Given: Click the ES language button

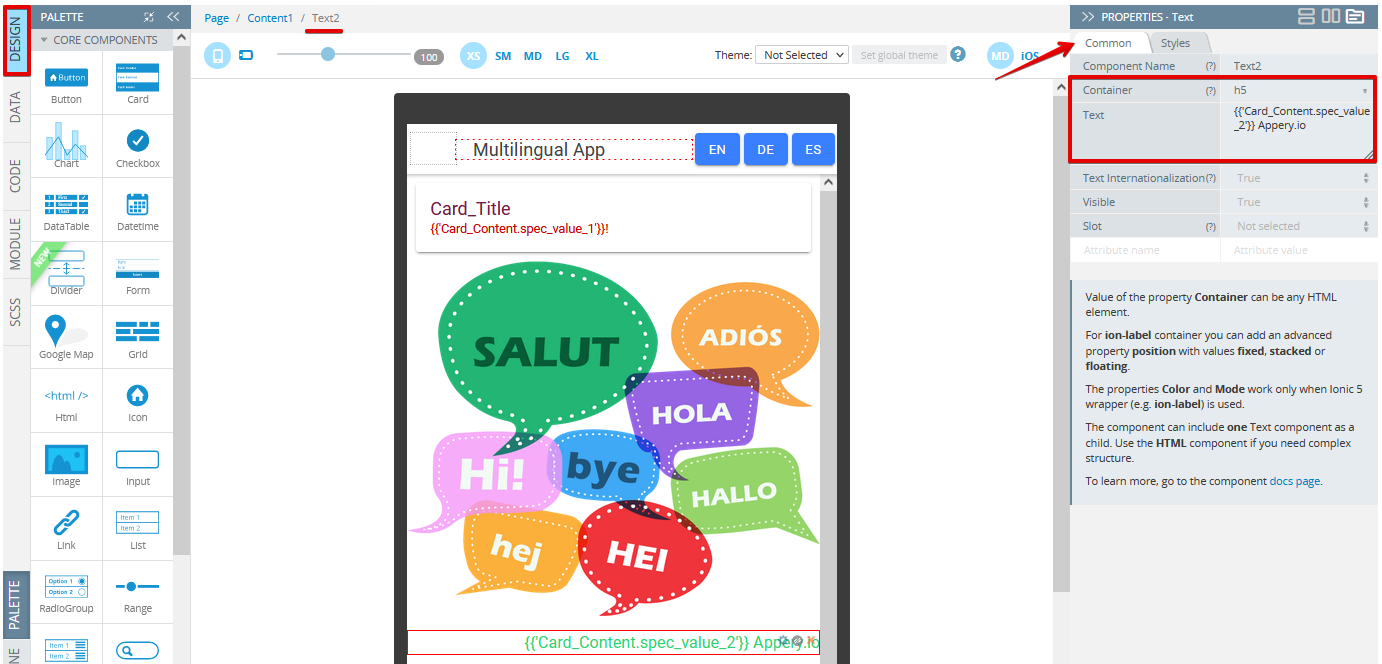Looking at the screenshot, I should [x=813, y=150].
